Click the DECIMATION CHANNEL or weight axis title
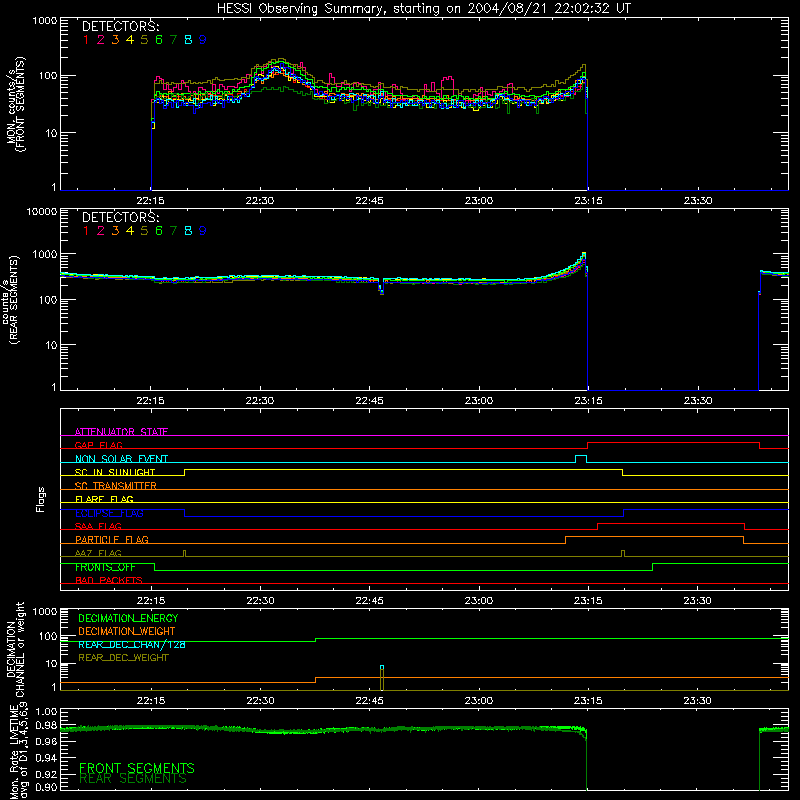 [15, 649]
